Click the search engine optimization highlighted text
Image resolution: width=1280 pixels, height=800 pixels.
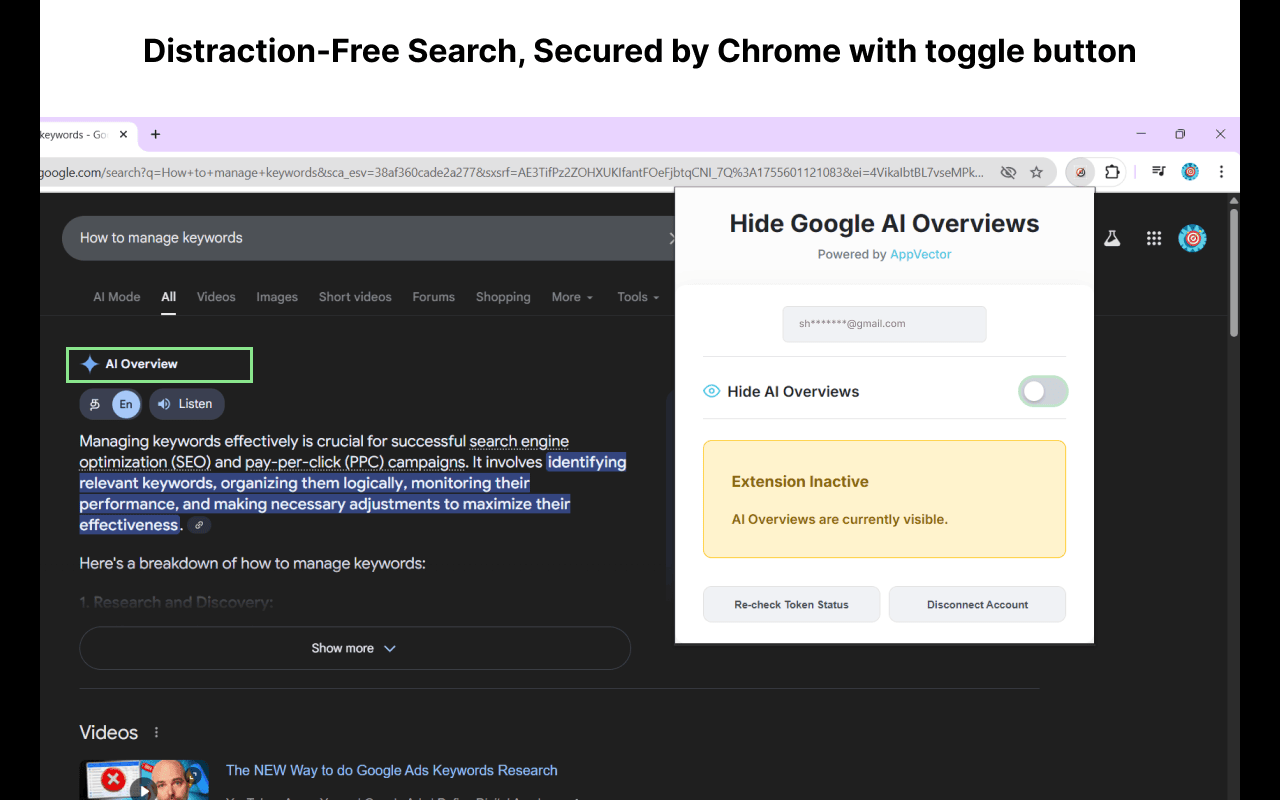[519, 441]
